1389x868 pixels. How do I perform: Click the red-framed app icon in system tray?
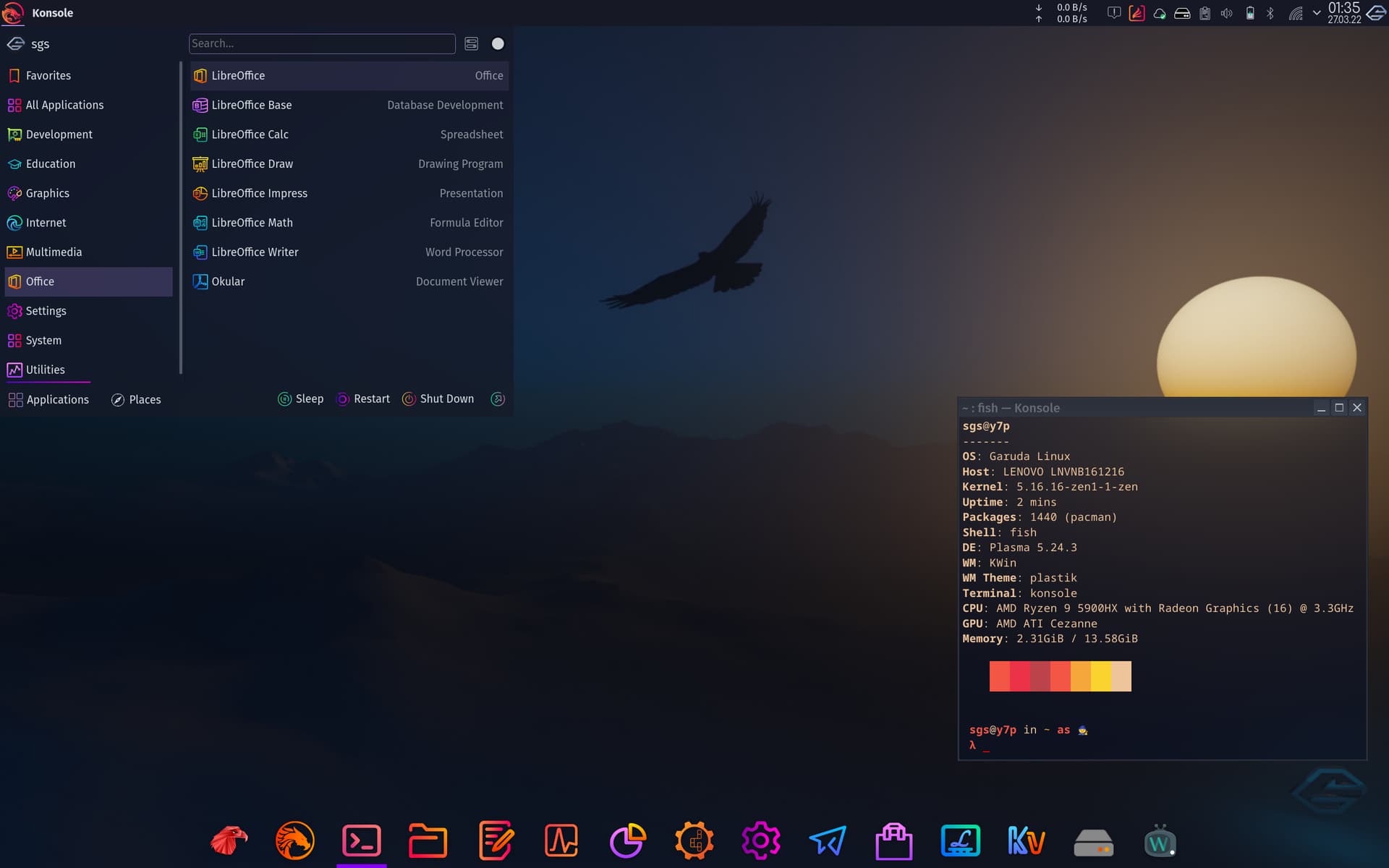[1137, 13]
